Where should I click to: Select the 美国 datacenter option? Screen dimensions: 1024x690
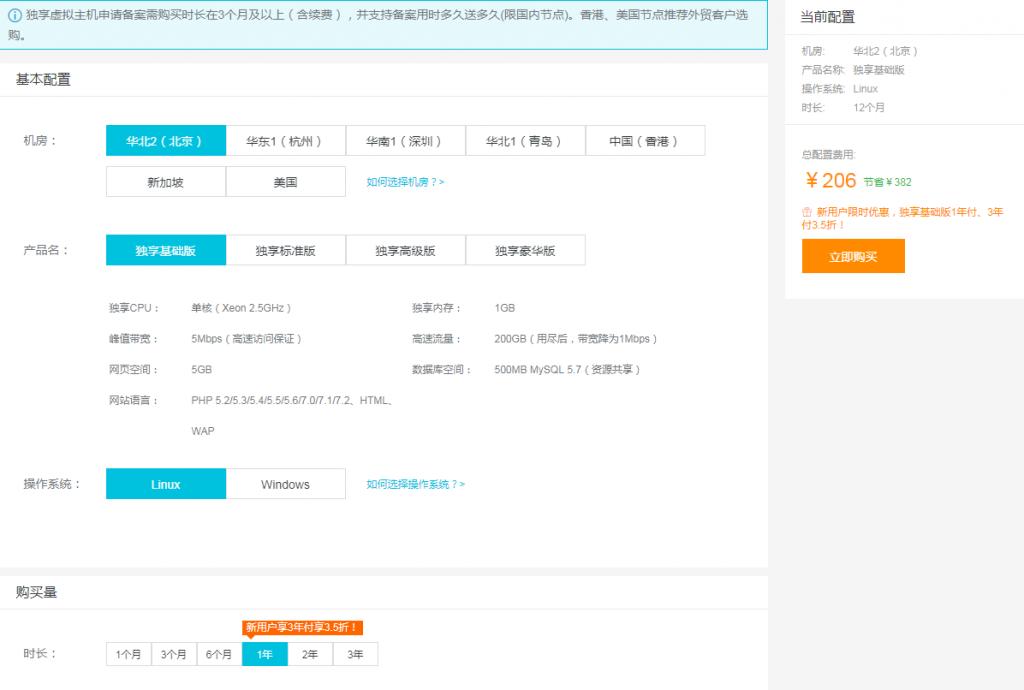tap(285, 181)
